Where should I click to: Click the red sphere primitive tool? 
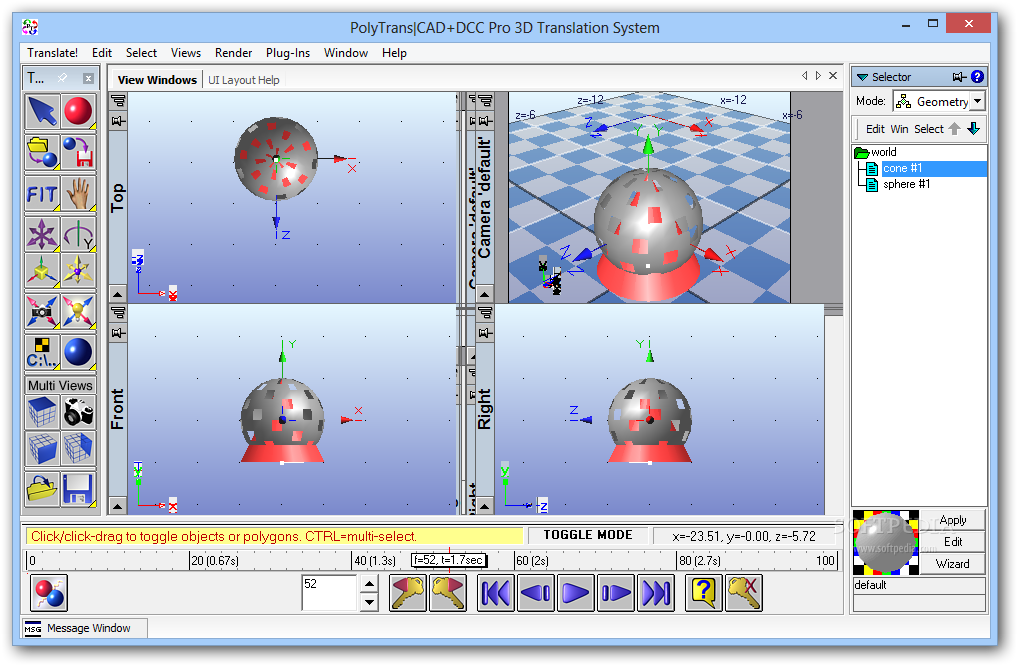tap(79, 111)
